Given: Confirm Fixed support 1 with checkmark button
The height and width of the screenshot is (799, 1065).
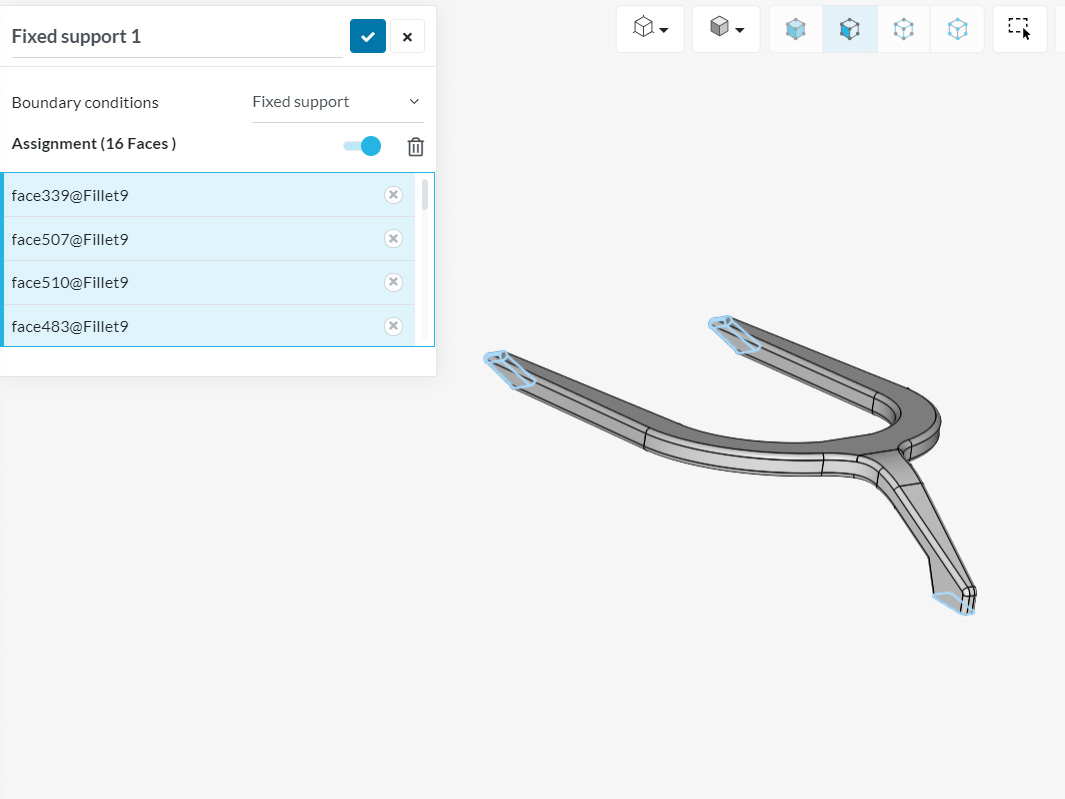Looking at the screenshot, I should [367, 36].
